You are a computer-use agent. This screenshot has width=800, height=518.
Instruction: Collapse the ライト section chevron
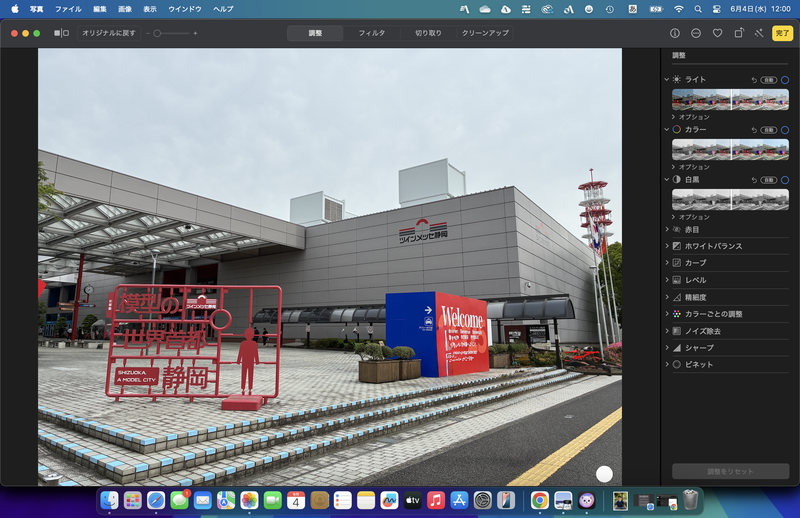tap(666, 80)
